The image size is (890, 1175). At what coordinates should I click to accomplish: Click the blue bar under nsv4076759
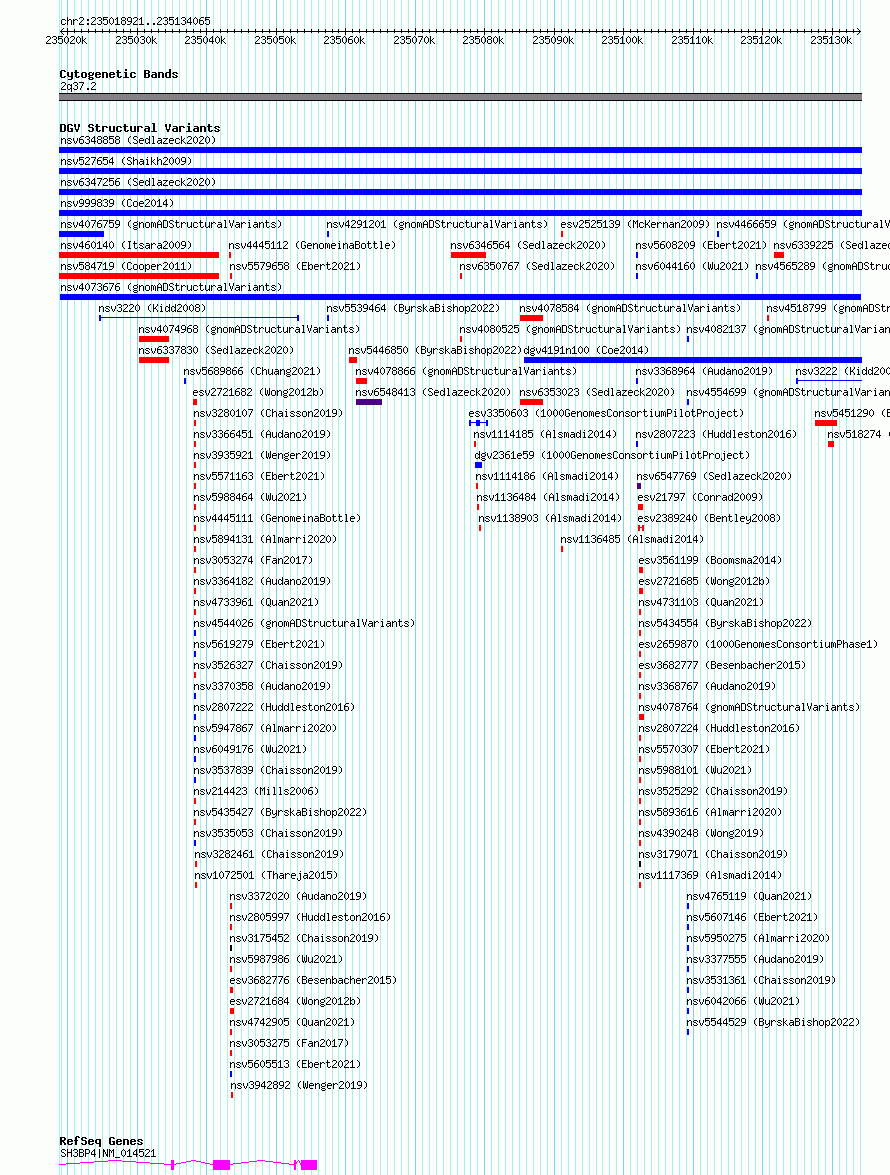82,235
